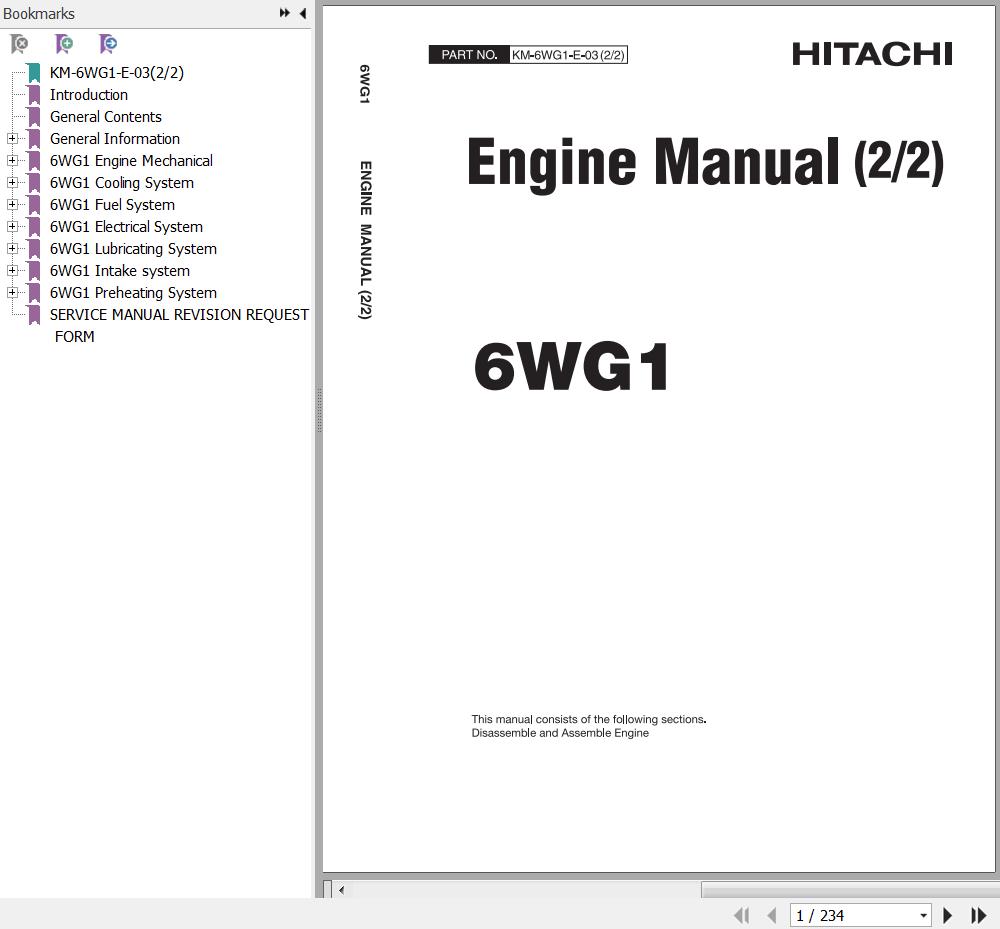
Task: Click the horizontal scrollbar left arrow
Action: tap(342, 890)
